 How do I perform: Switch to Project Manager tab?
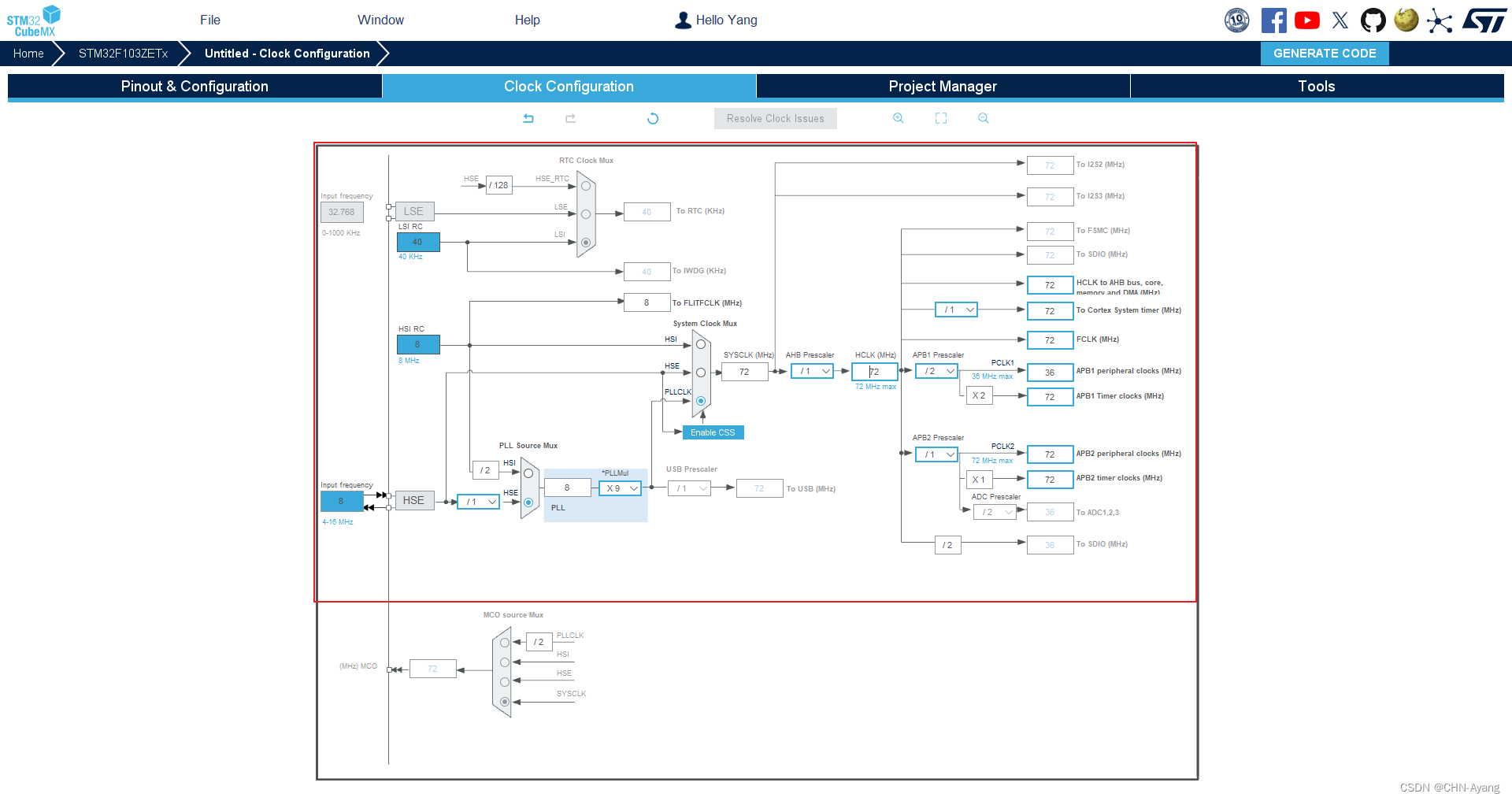[x=943, y=87]
